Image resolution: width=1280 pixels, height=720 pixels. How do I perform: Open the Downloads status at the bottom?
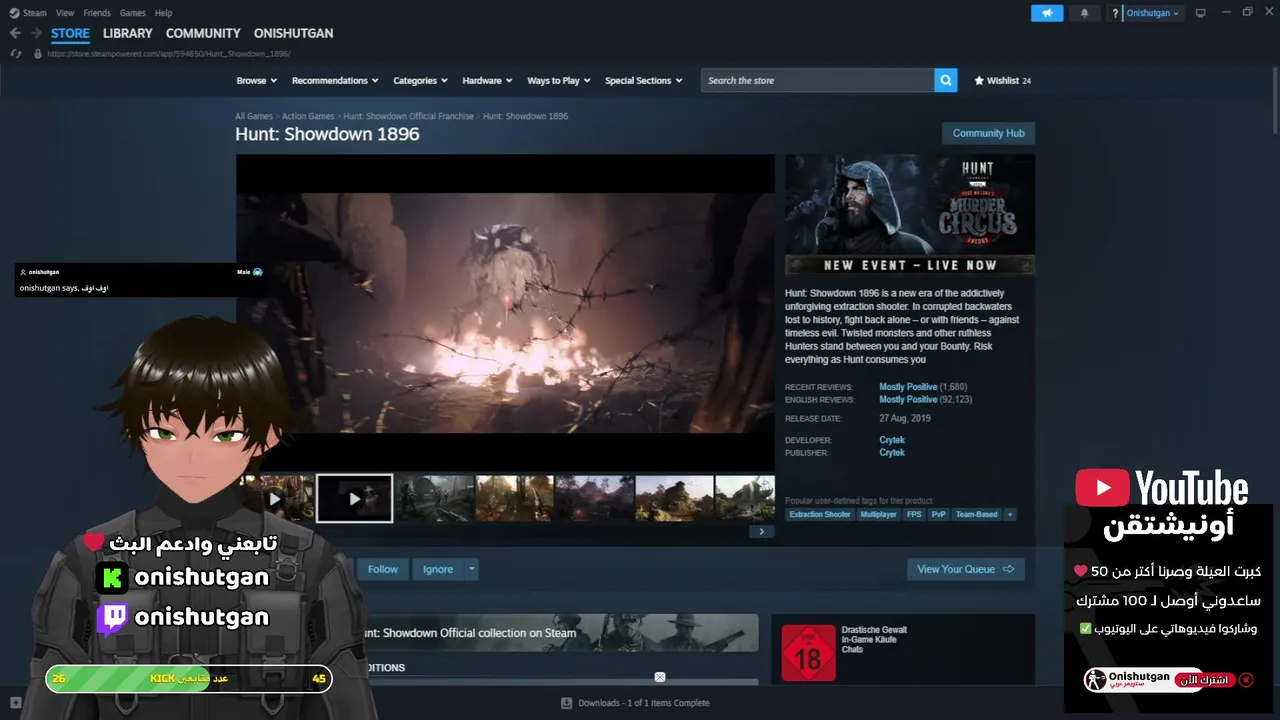tap(635, 703)
